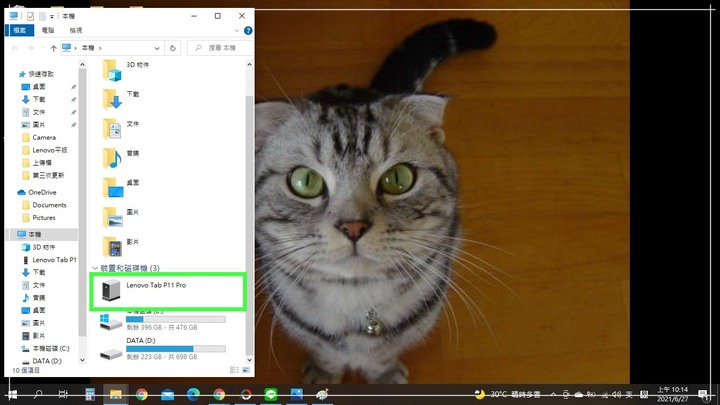
Task: Select the 下載 folder icon in main pane
Action: pyautogui.click(x=112, y=99)
